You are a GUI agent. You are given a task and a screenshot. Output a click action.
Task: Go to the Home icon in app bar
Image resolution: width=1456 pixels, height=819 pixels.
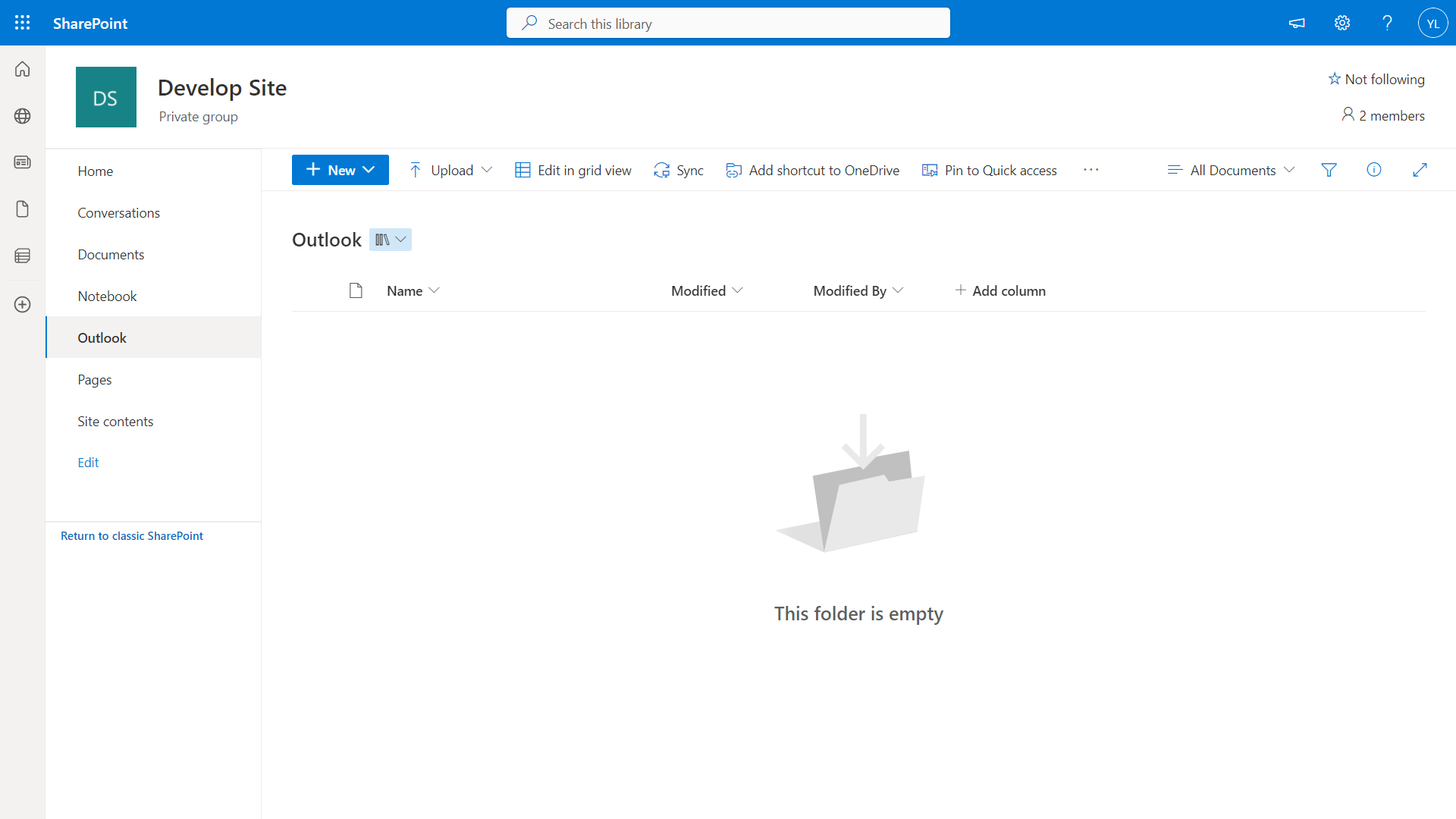coord(23,69)
